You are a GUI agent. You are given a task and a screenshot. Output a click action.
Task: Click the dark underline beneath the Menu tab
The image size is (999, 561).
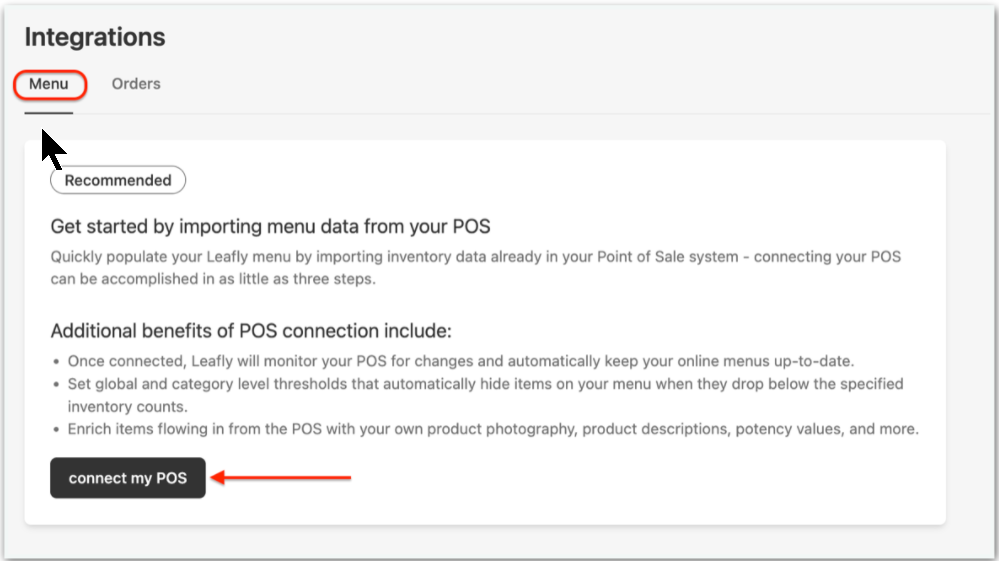pyautogui.click(x=49, y=113)
